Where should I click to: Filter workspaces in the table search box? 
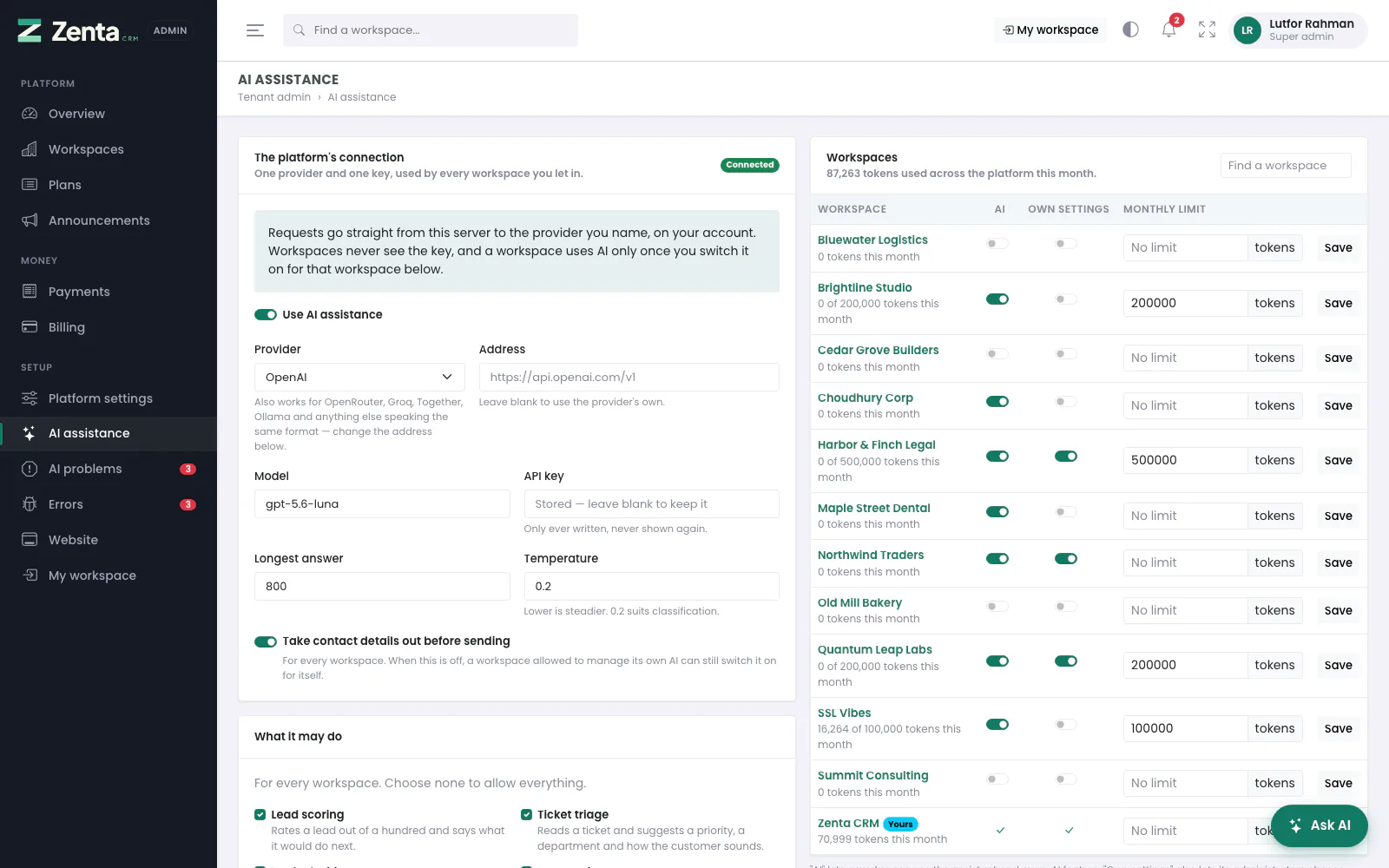(1286, 166)
